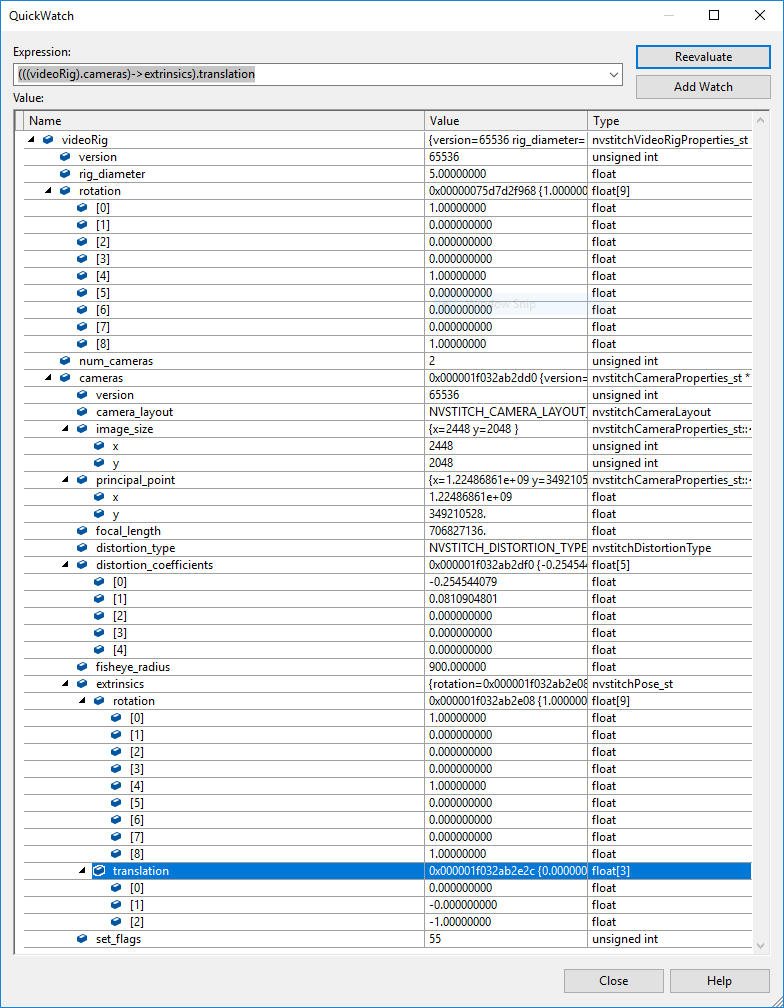This screenshot has width=784, height=1008.
Task: Select the camera_layout row
Action: coord(388,412)
